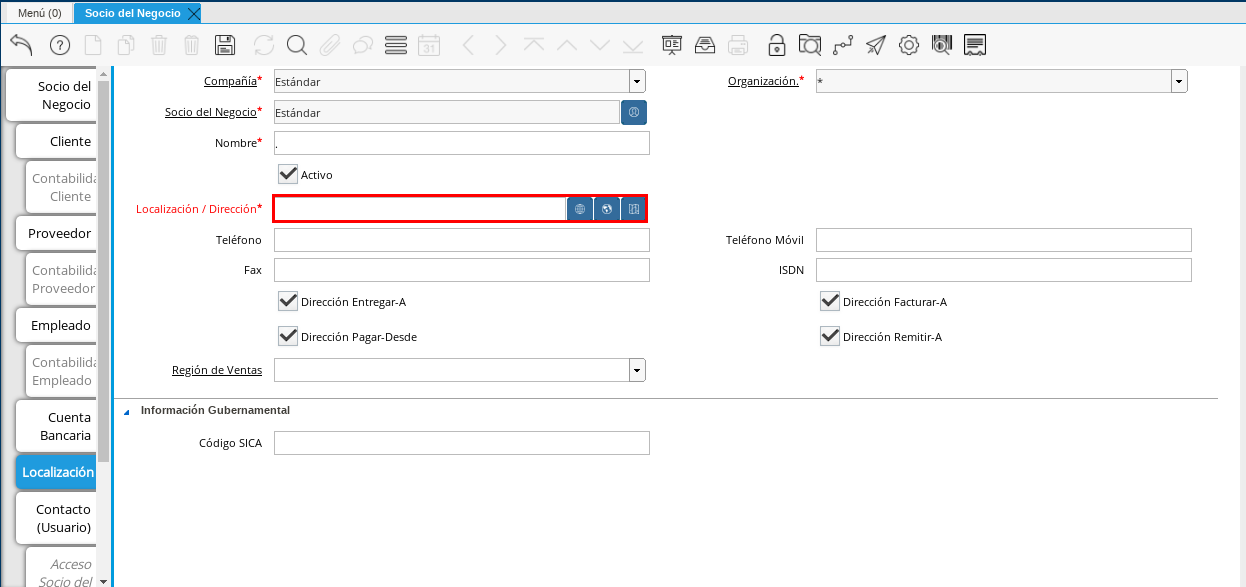Click the Undo changes arrow icon

click(x=21, y=44)
